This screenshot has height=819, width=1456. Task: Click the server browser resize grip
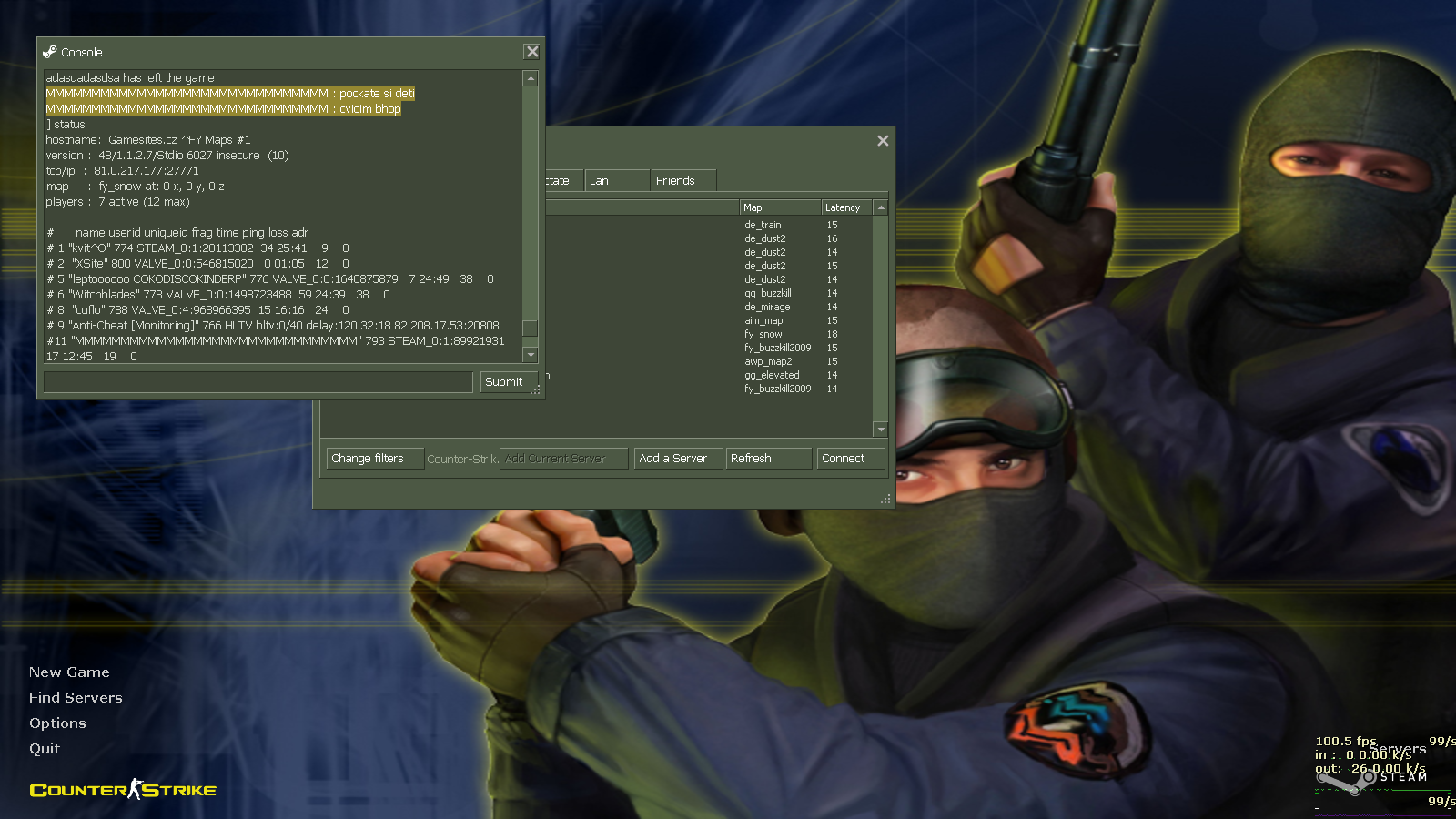[885, 499]
